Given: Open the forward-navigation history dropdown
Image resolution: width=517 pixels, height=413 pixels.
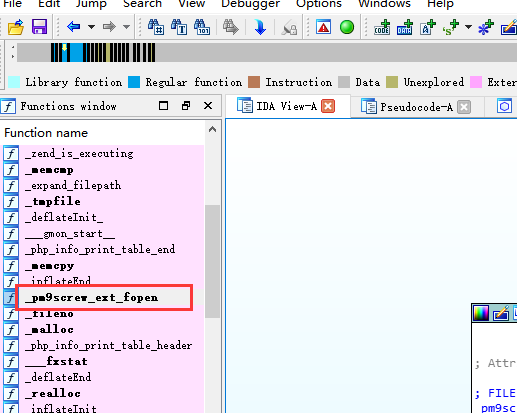Looking at the screenshot, I should pos(126,27).
